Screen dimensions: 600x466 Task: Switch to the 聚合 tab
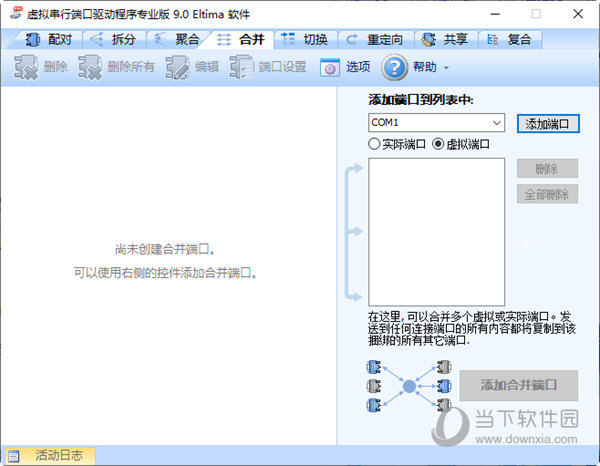pyautogui.click(x=178, y=39)
